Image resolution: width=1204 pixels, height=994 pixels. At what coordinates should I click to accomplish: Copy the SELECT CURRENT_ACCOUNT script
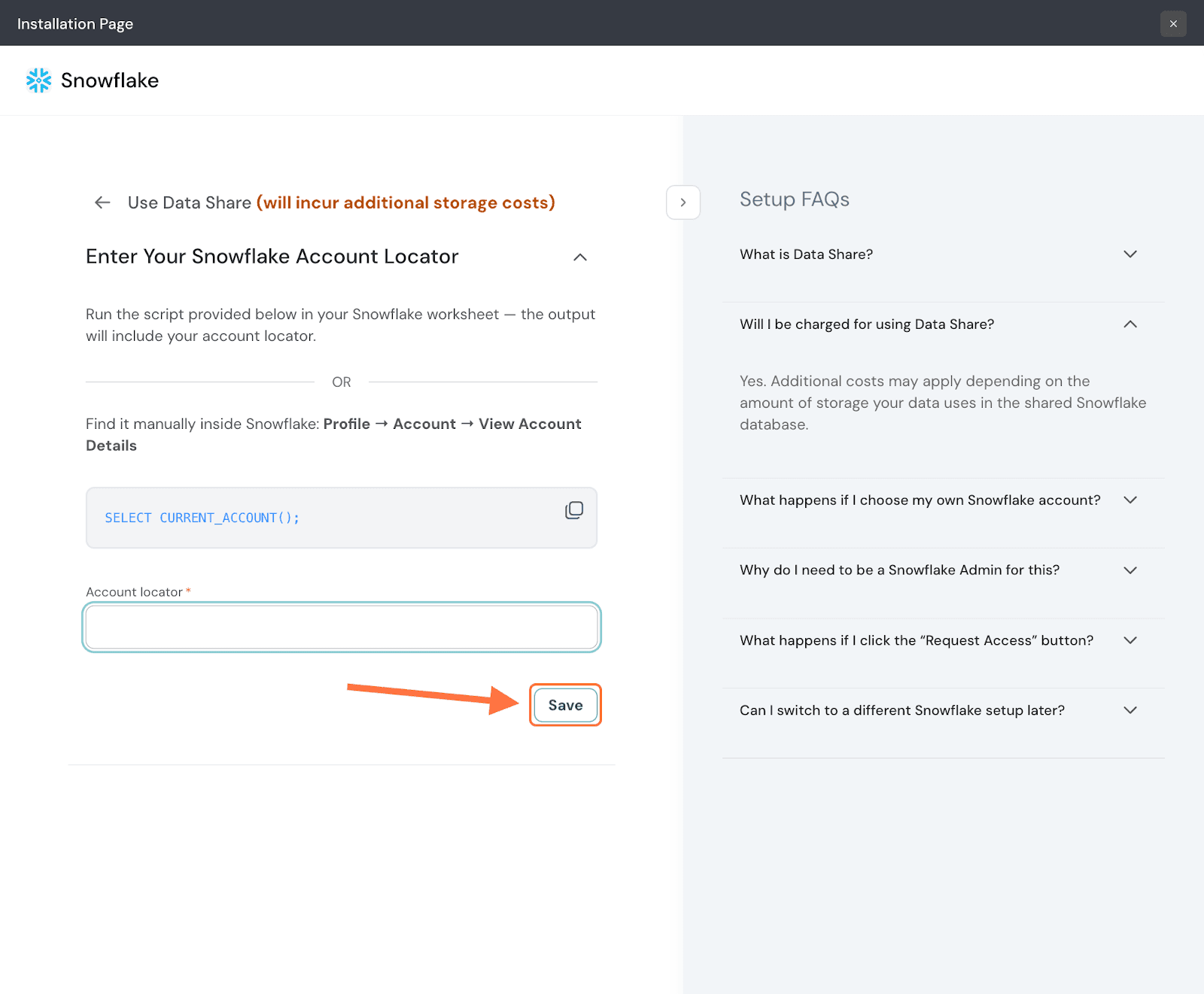(x=573, y=510)
